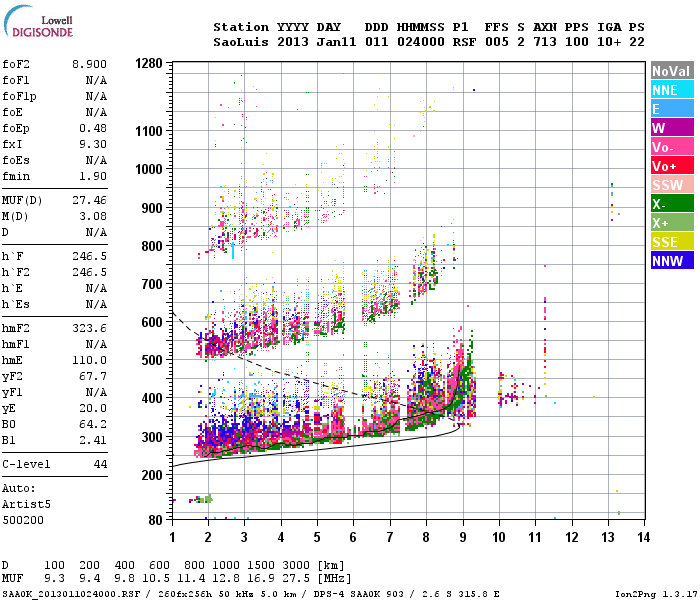700x600 pixels.
Task: Click the 10+ IGA value
Action: (x=609, y=42)
